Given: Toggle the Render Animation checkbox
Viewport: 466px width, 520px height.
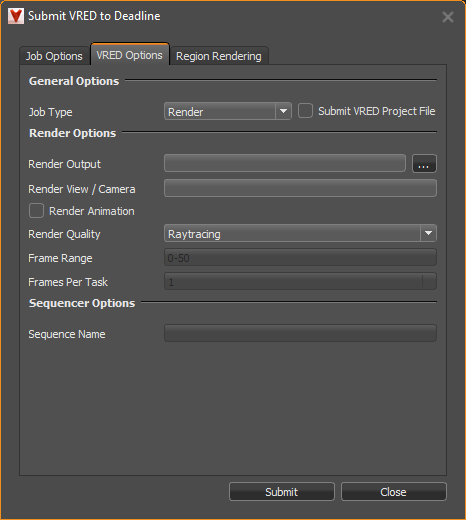Looking at the screenshot, I should (36, 211).
